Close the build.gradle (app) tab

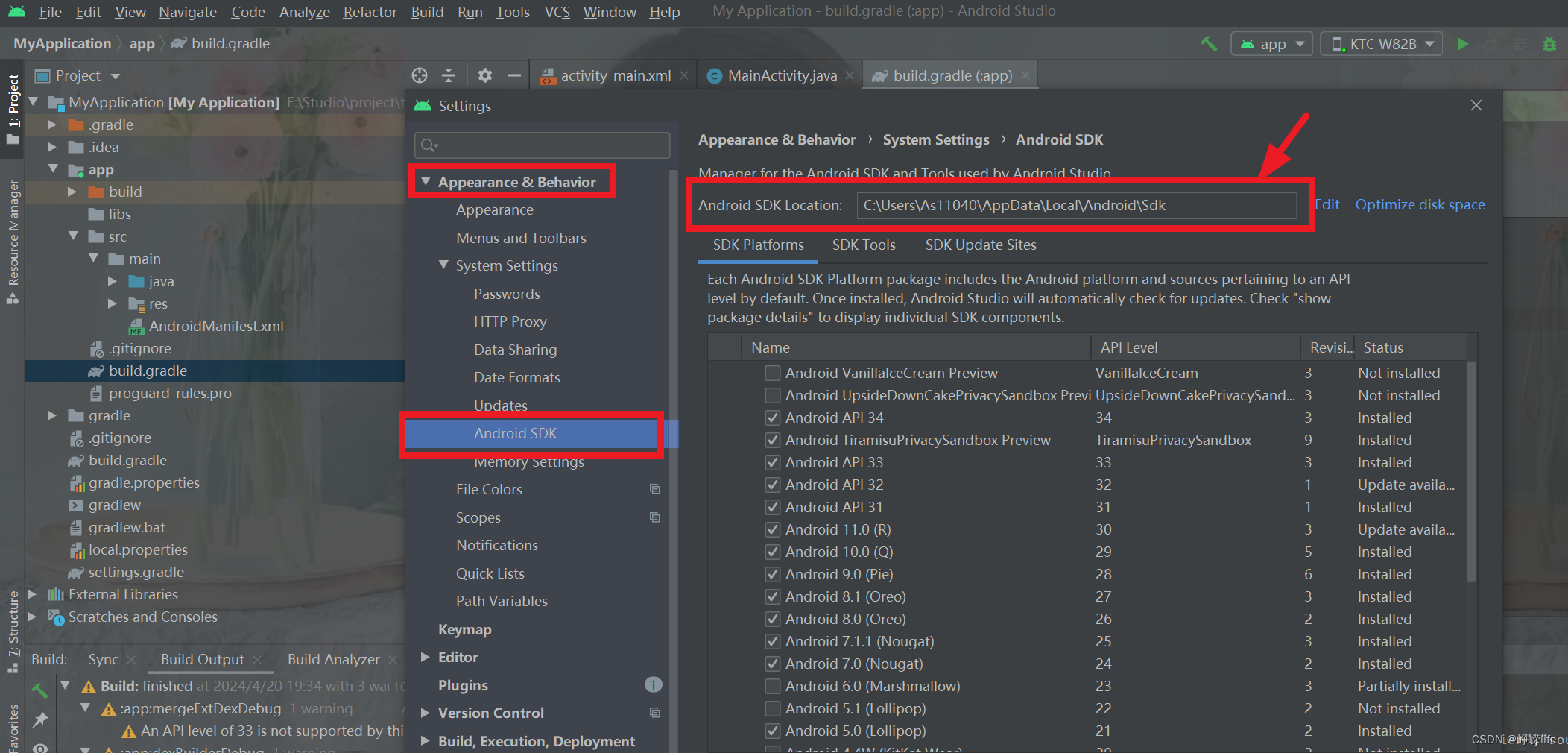[x=1025, y=76]
